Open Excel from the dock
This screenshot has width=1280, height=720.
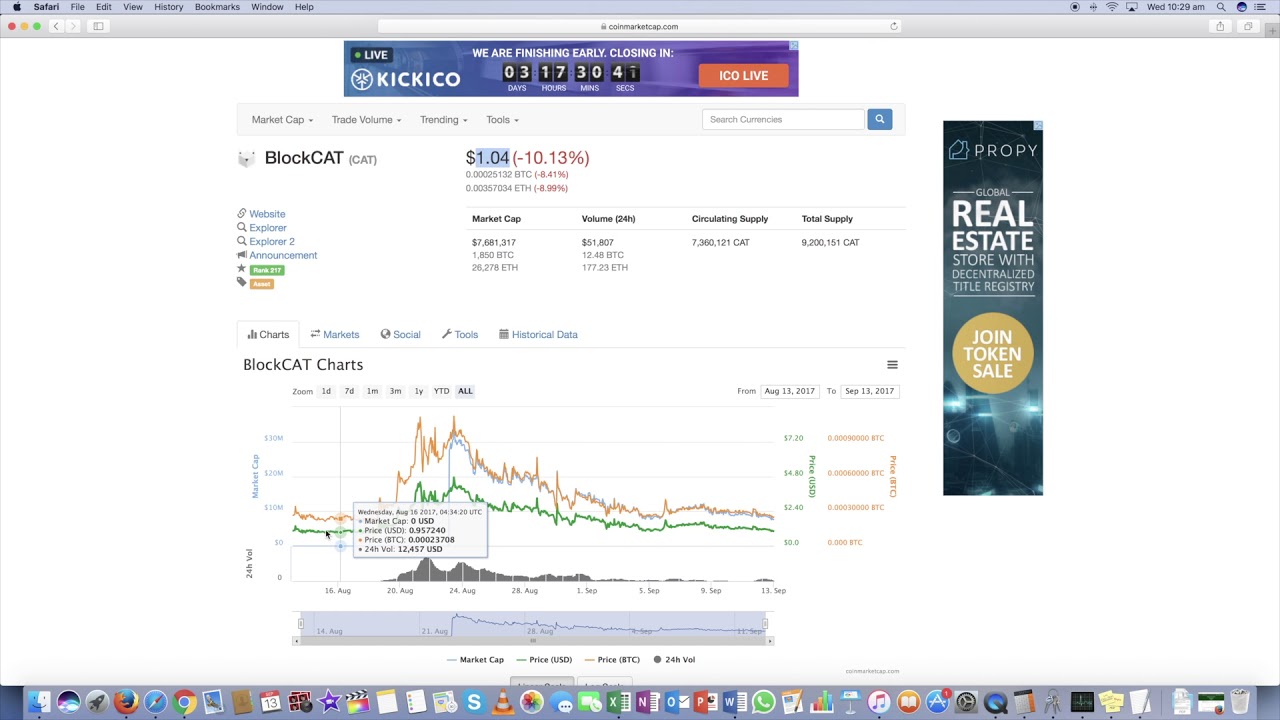pyautogui.click(x=619, y=702)
